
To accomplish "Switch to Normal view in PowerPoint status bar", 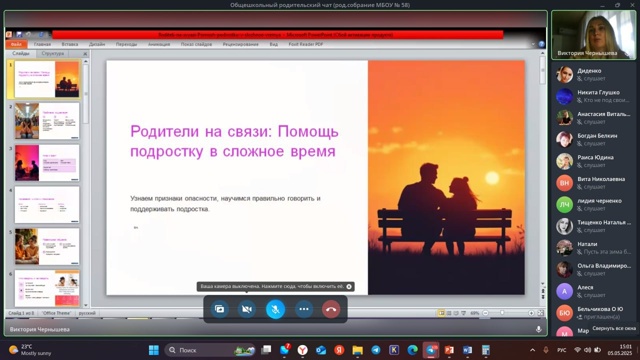I will pyautogui.click(x=441, y=313).
